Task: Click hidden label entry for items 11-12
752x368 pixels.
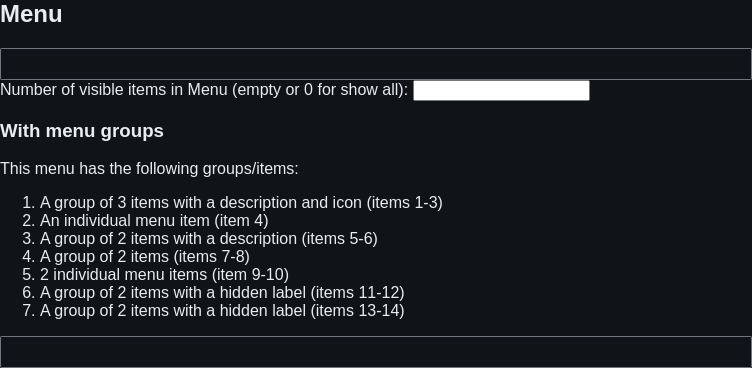Action: [x=222, y=293]
